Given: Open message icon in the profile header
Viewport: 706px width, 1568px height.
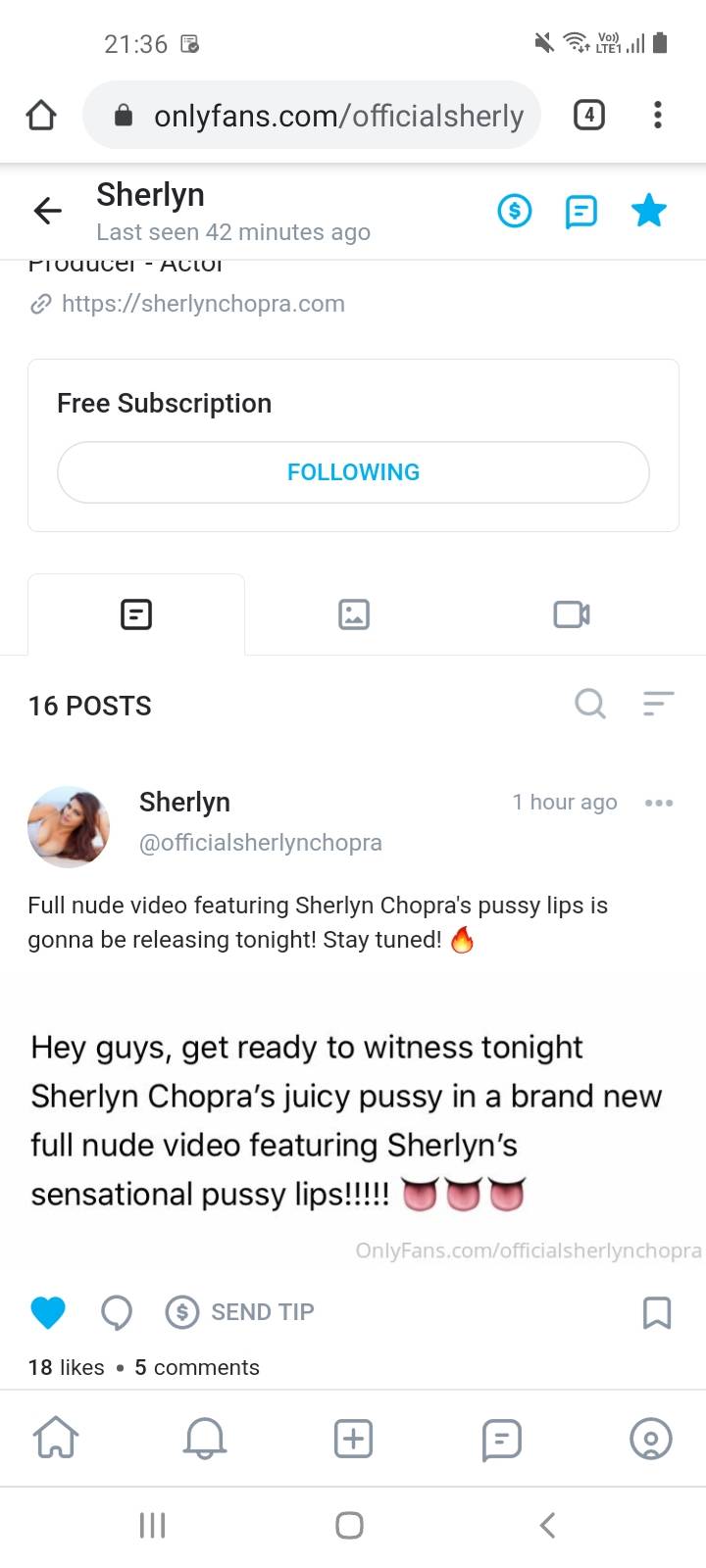Looking at the screenshot, I should click(x=580, y=211).
